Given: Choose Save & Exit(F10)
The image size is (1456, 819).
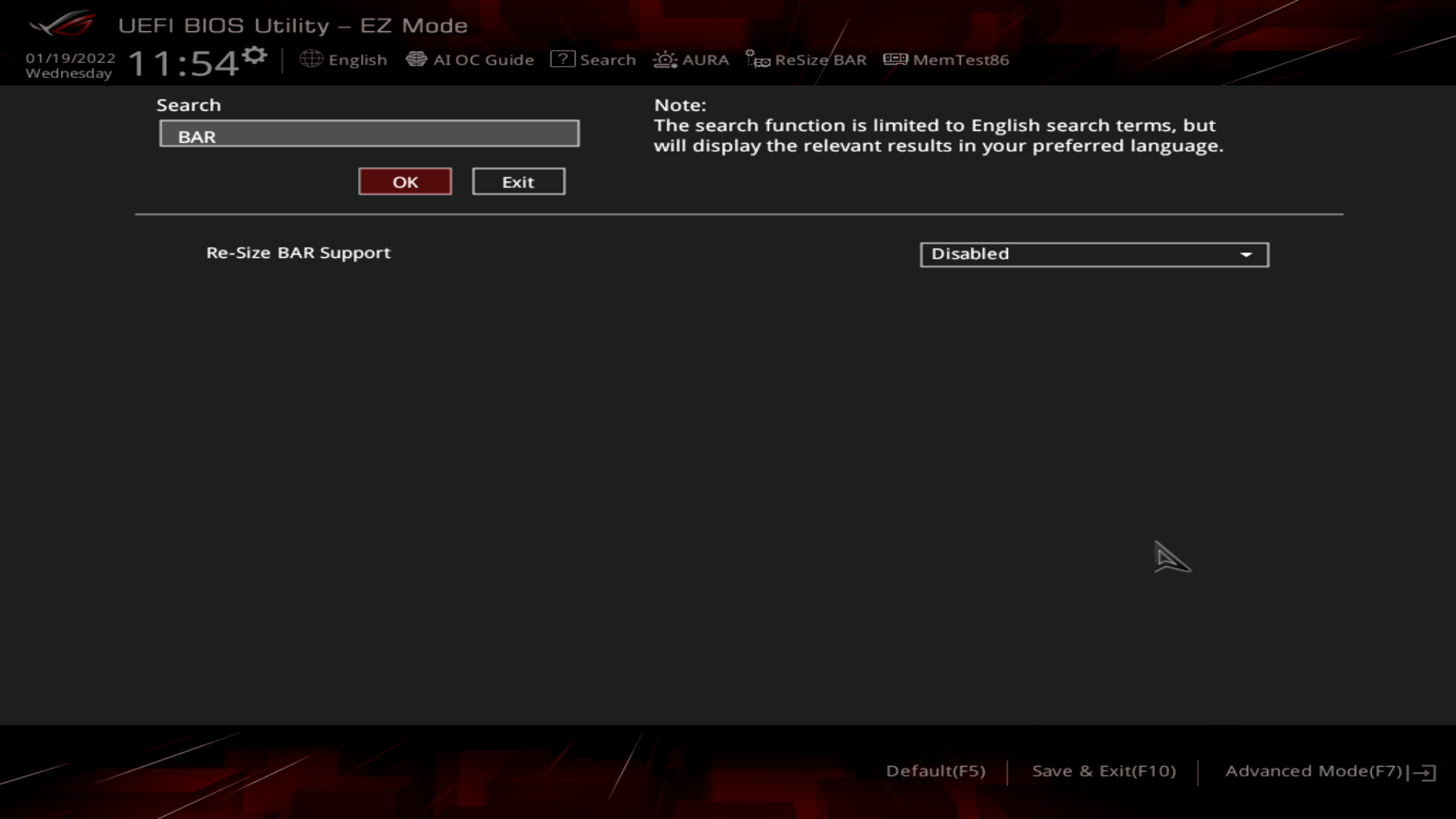Looking at the screenshot, I should click(1105, 770).
